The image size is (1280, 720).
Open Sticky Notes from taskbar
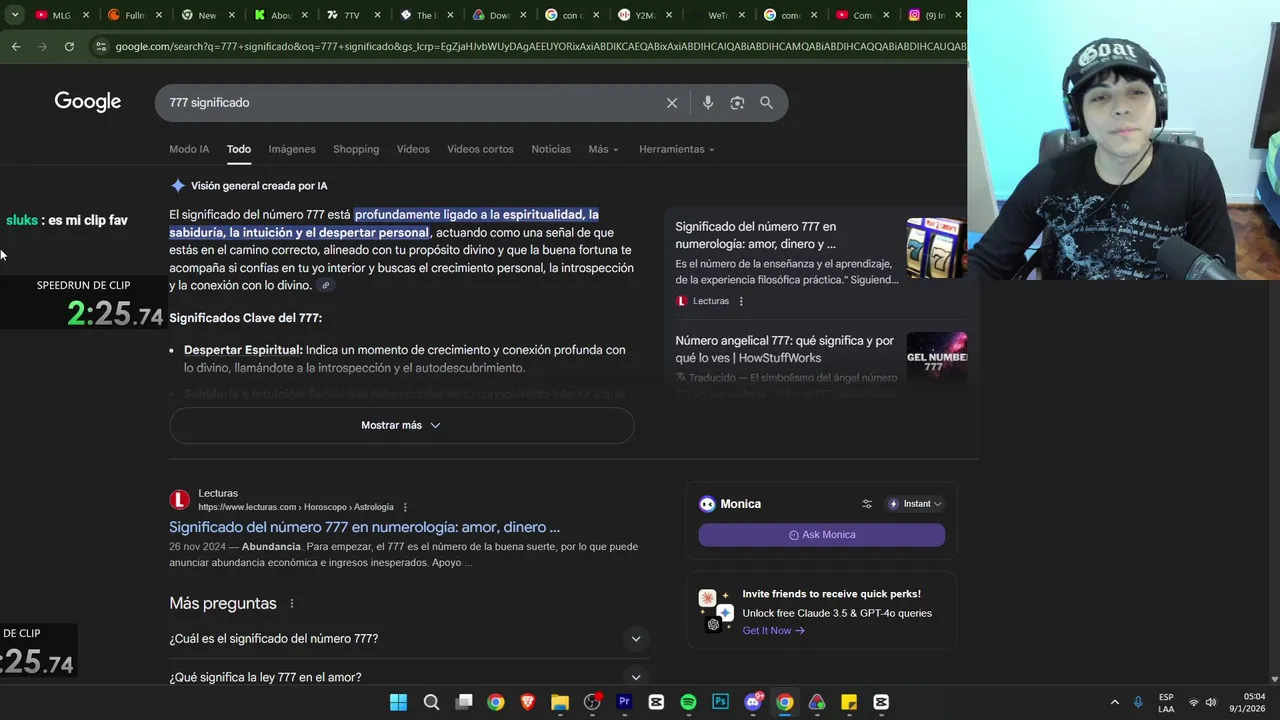click(849, 702)
